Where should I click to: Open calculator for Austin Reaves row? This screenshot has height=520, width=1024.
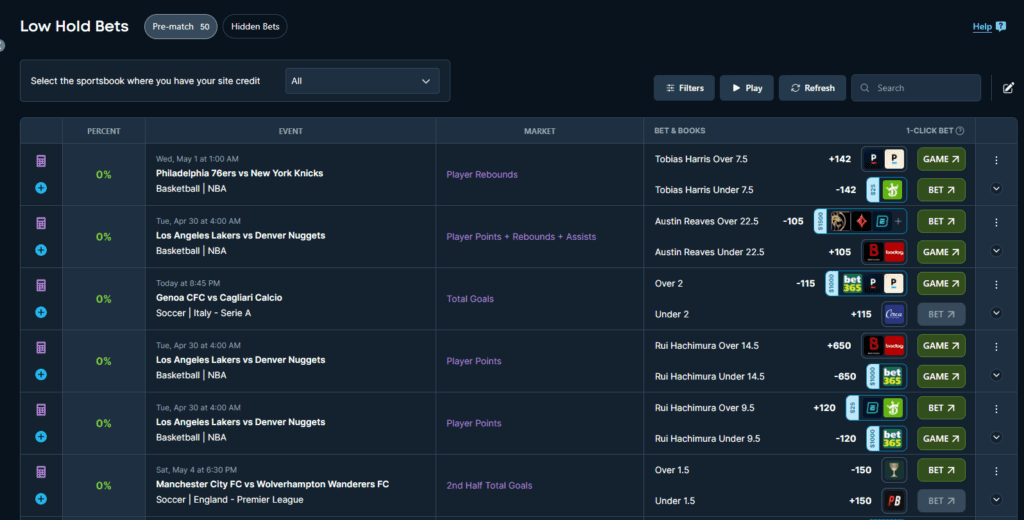click(x=41, y=223)
